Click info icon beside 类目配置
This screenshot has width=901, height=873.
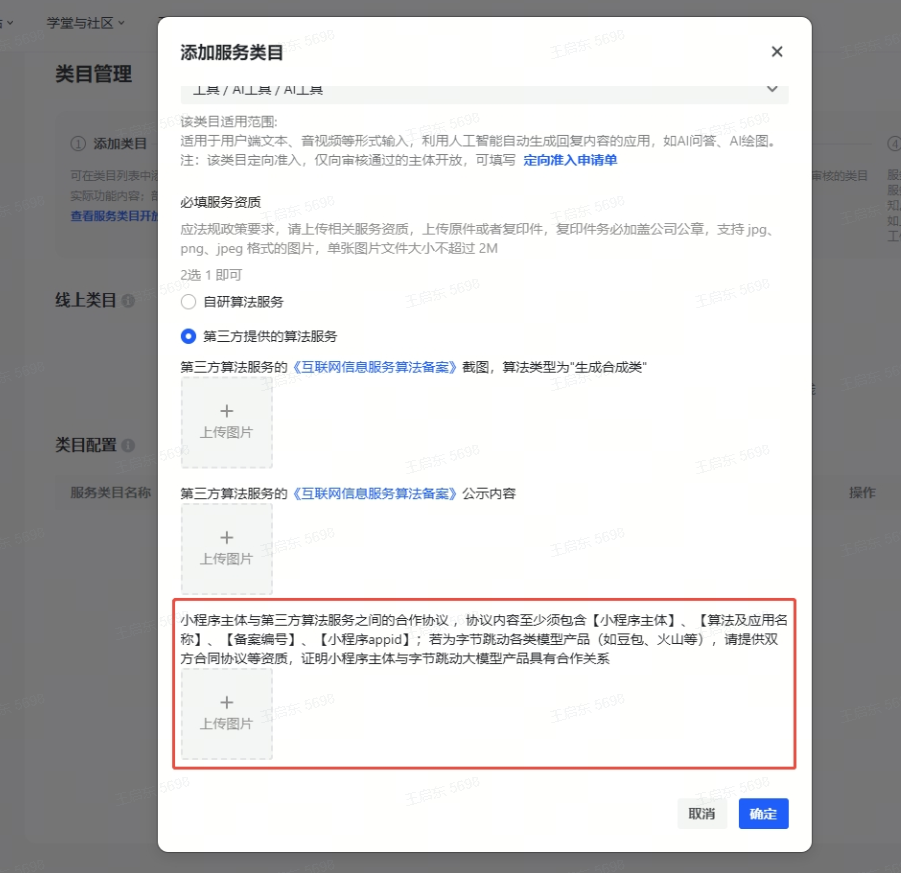pyautogui.click(x=128, y=446)
